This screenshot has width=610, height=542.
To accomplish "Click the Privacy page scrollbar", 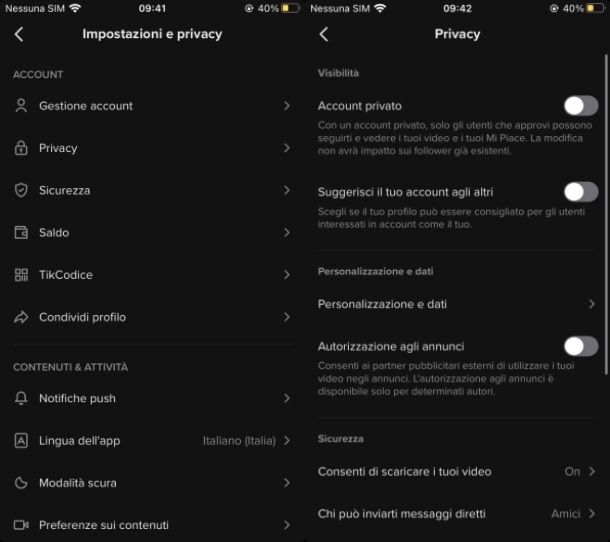I will pos(606,215).
